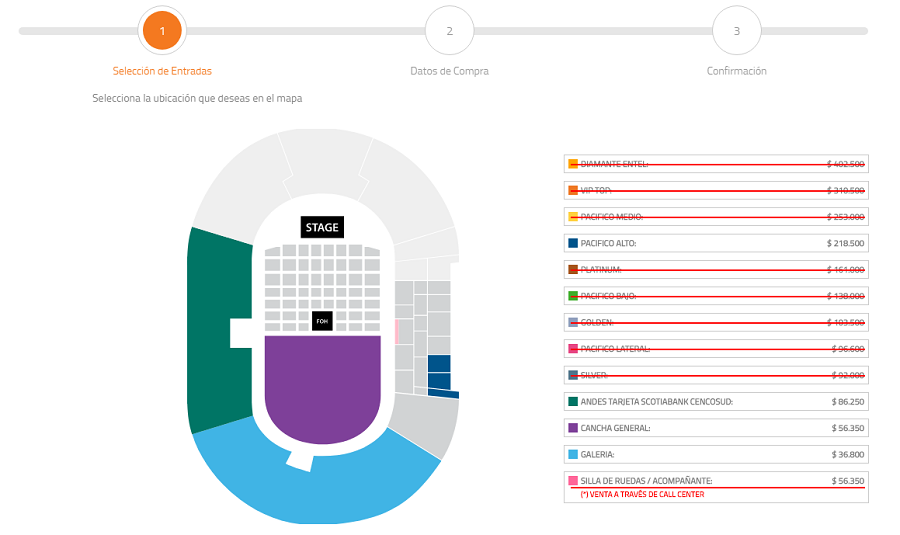
Task: Choose the Pacifico Alto $218.500 price row
Action: (715, 243)
